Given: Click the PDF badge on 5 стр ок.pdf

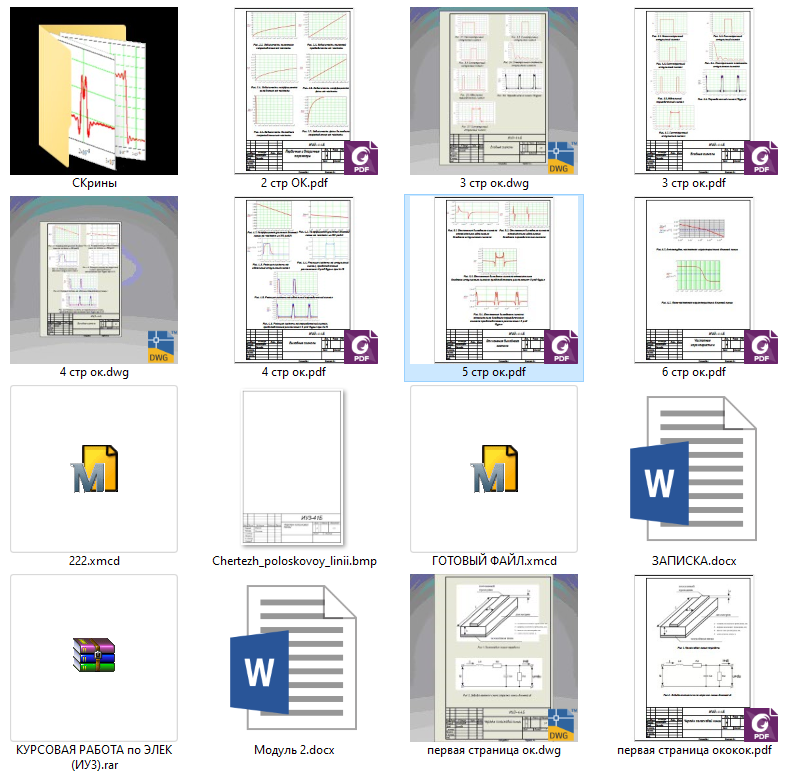Looking at the screenshot, I should tap(561, 347).
